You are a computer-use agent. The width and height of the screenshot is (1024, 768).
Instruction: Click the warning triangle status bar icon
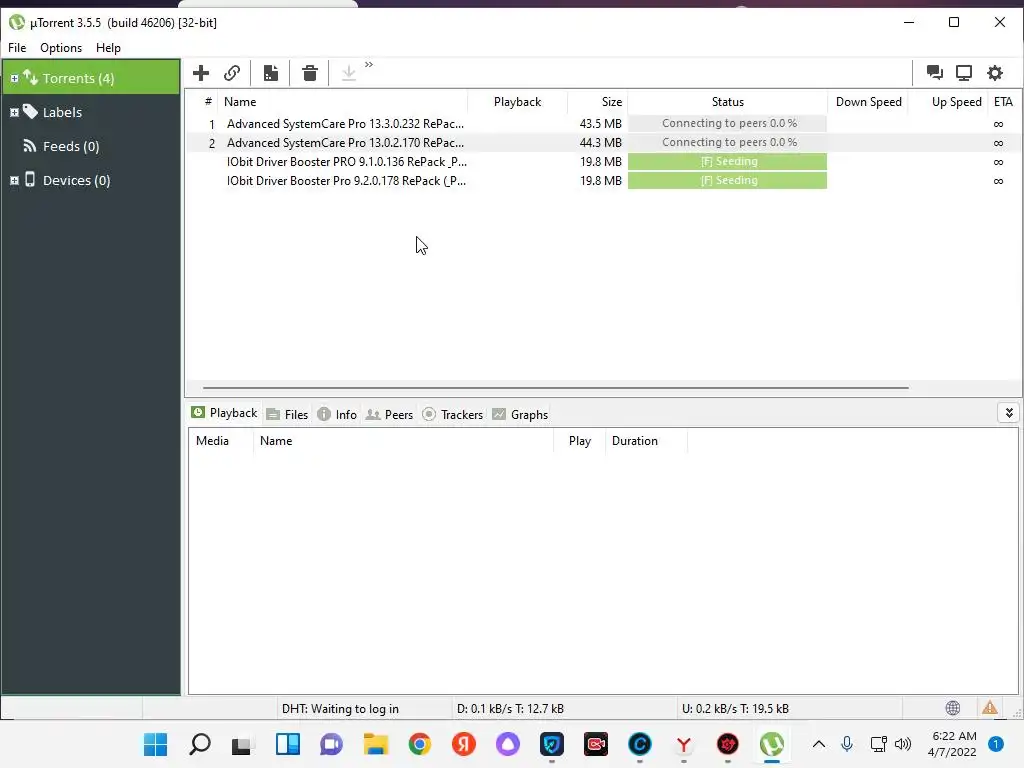[989, 707]
